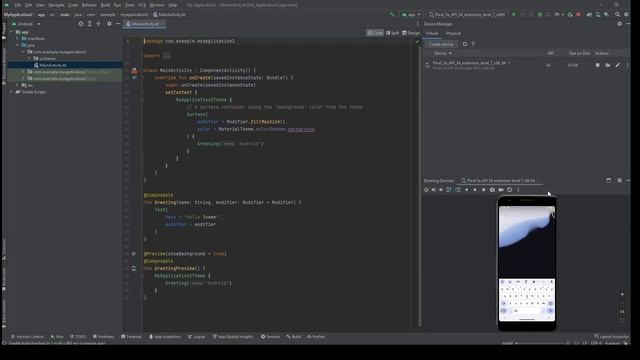Screen dimensions: 640x360
Task: Open Search Everywhere magnifier icon
Action: coord(618,14)
